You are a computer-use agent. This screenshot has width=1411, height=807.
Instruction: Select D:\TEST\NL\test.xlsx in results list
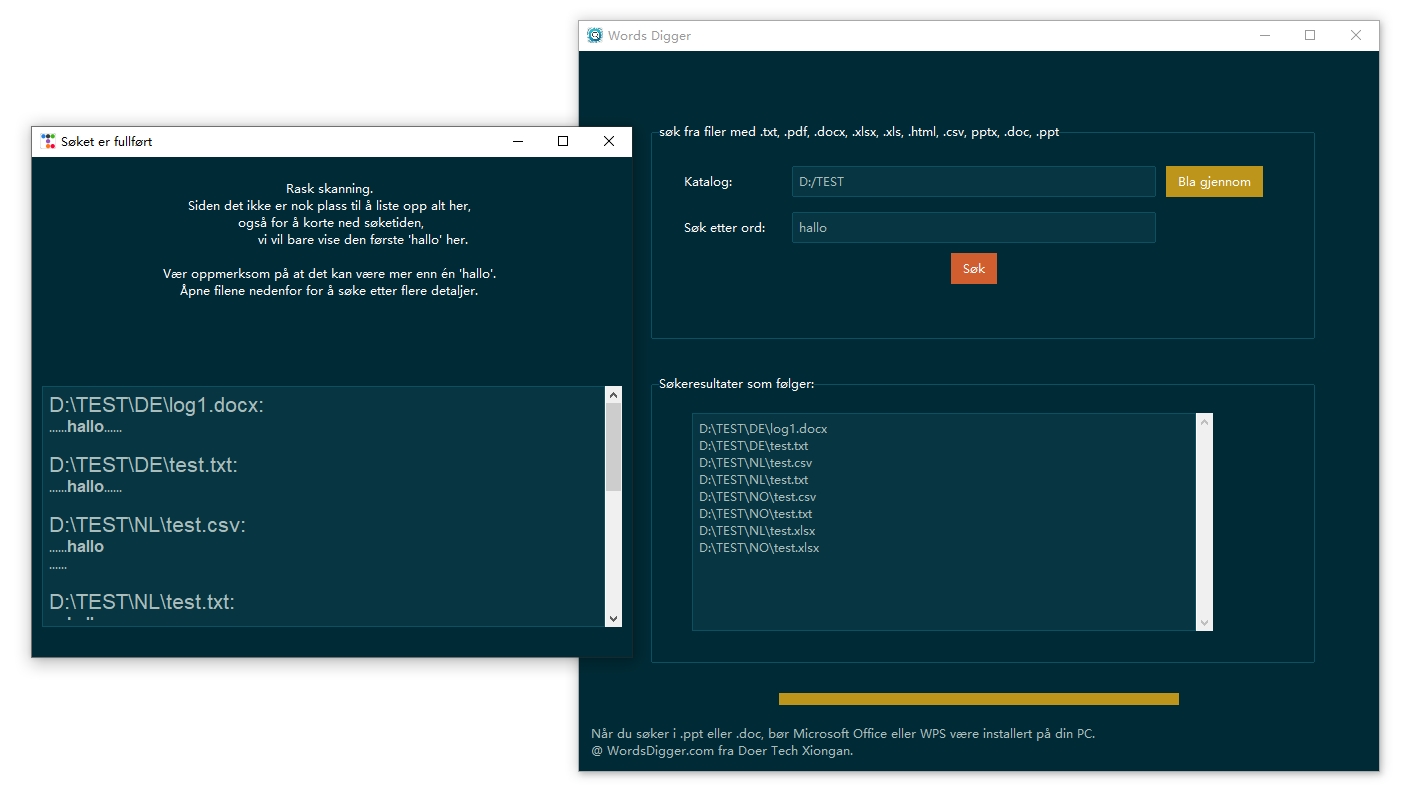(x=757, y=531)
